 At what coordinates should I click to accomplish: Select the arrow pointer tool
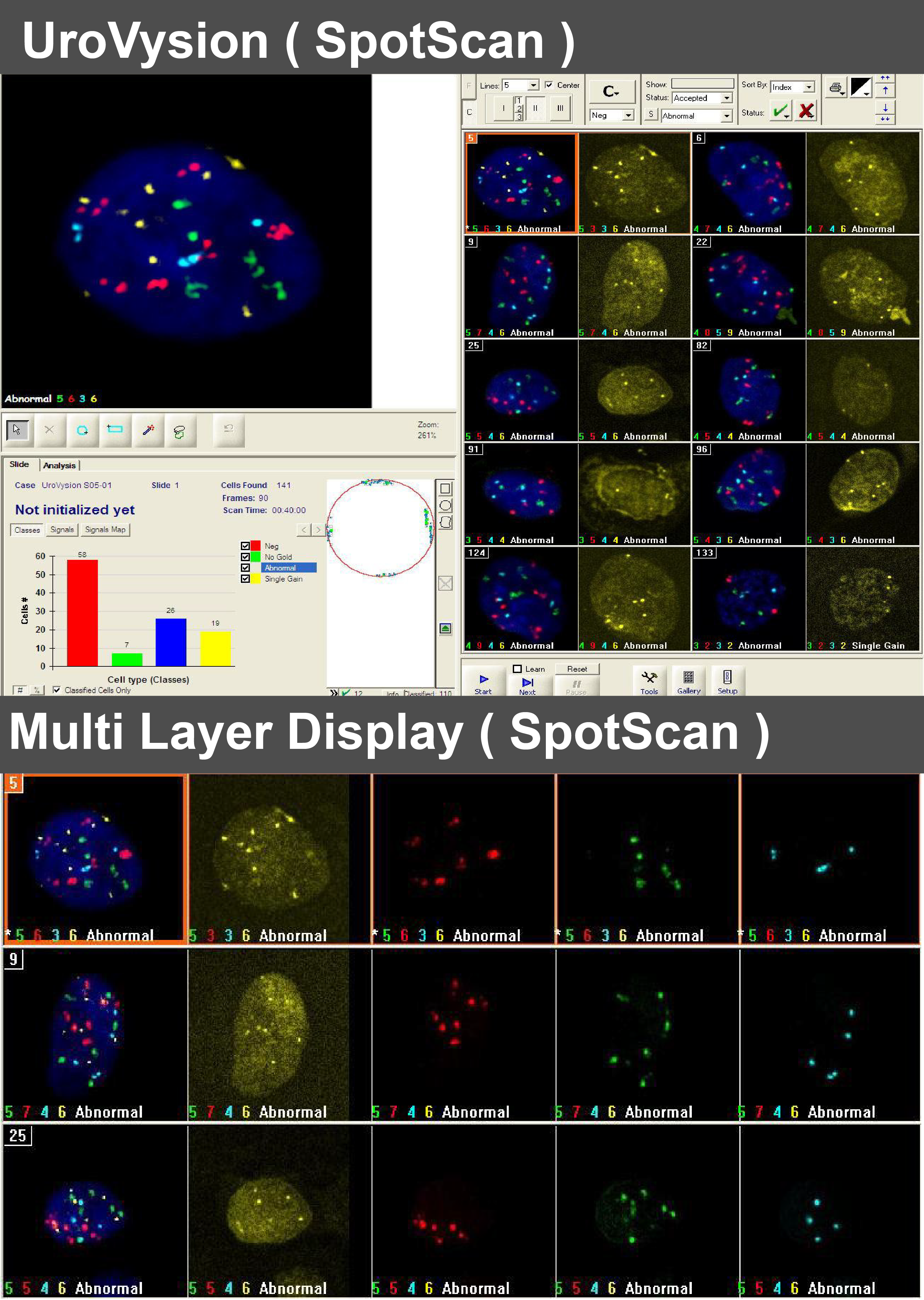pos(17,430)
